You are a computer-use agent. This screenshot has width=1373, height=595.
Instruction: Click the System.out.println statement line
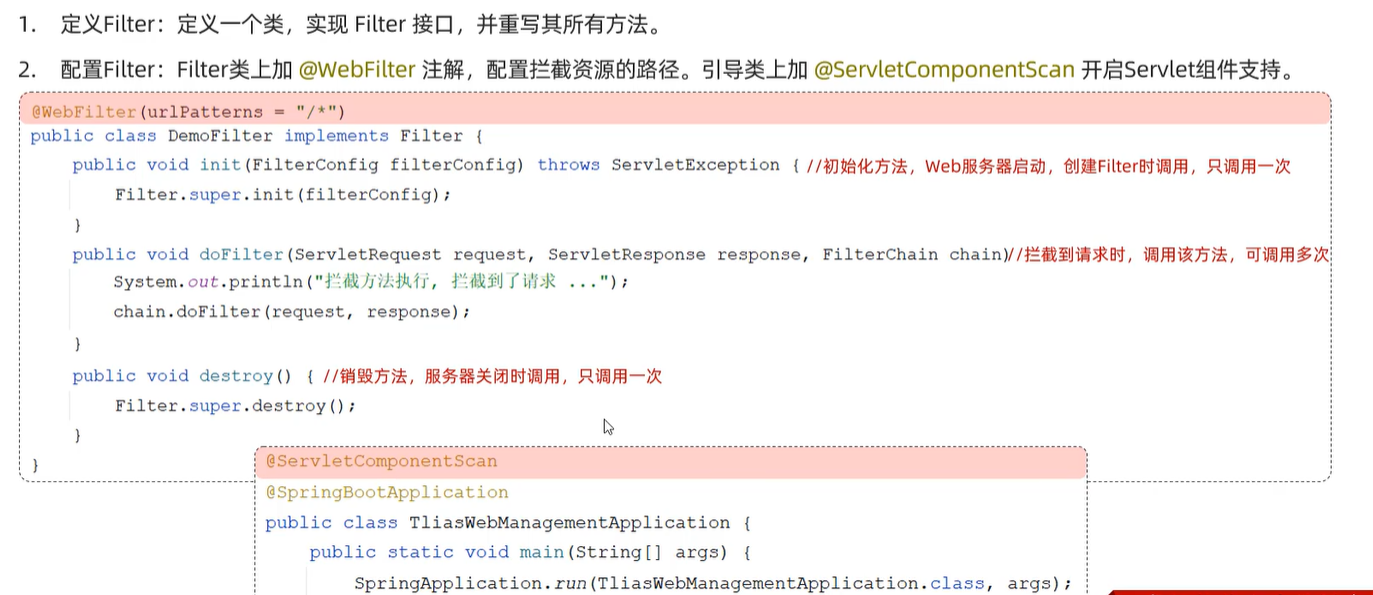click(372, 282)
